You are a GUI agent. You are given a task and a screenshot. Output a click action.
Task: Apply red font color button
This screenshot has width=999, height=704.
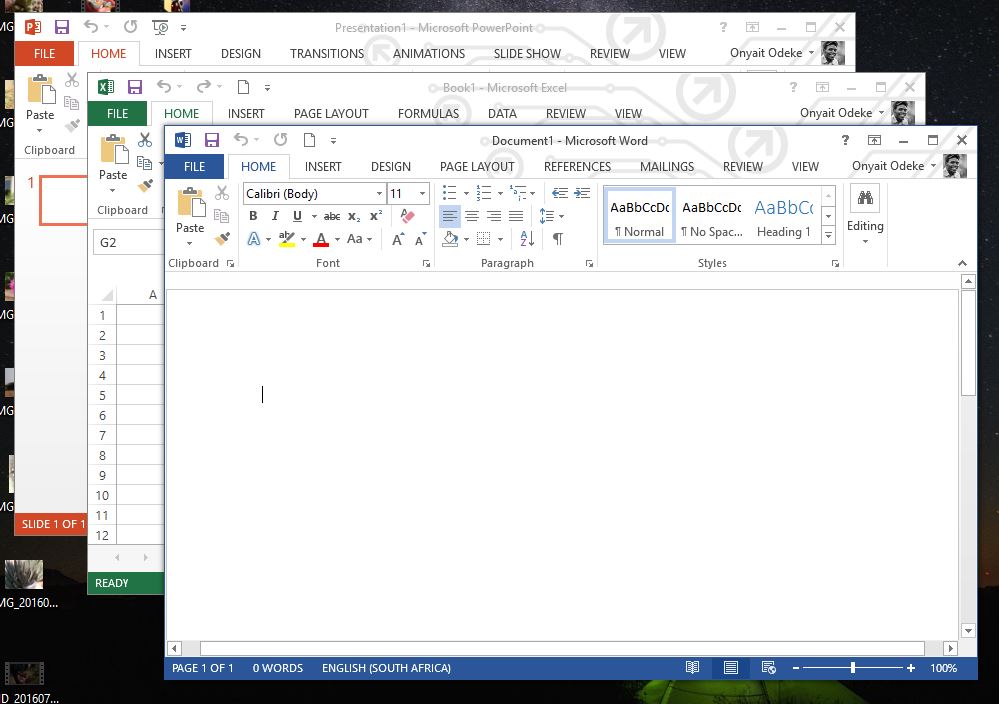point(321,239)
